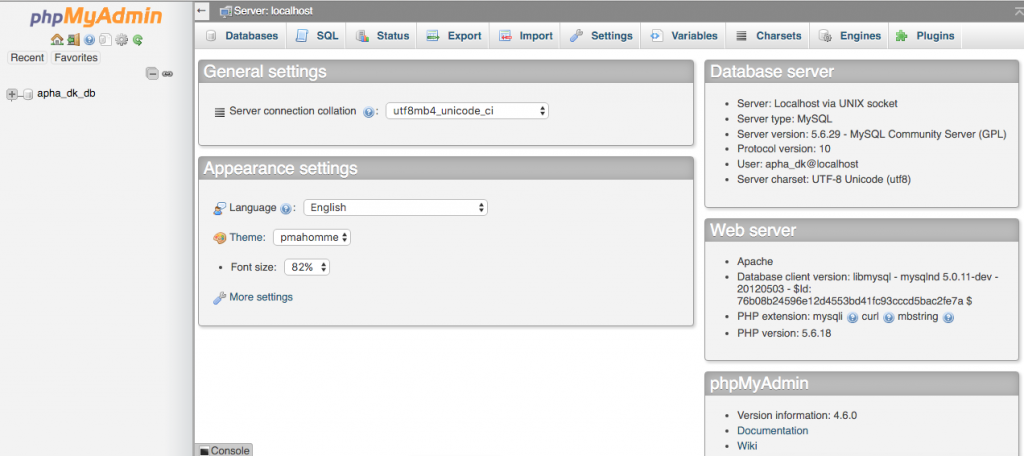The image size is (1024, 456).
Task: Click the database cylinder icon beside apha_dk_db
Action: pos(28,95)
